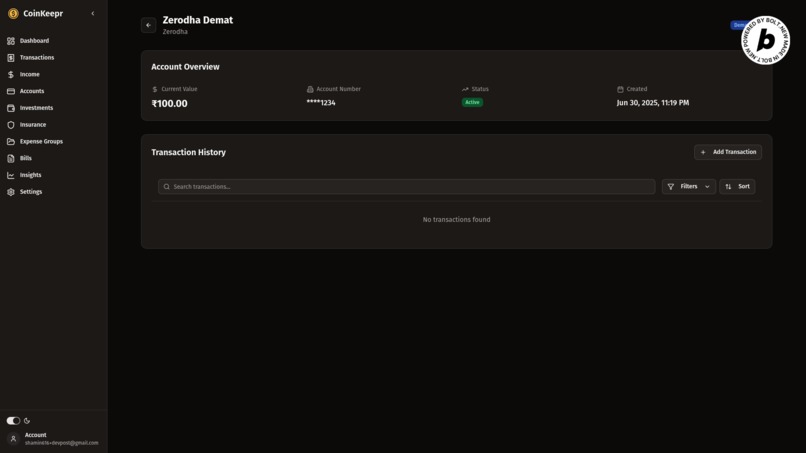Click the CoinKeepr brand name
Image resolution: width=806 pixels, height=453 pixels.
point(43,13)
